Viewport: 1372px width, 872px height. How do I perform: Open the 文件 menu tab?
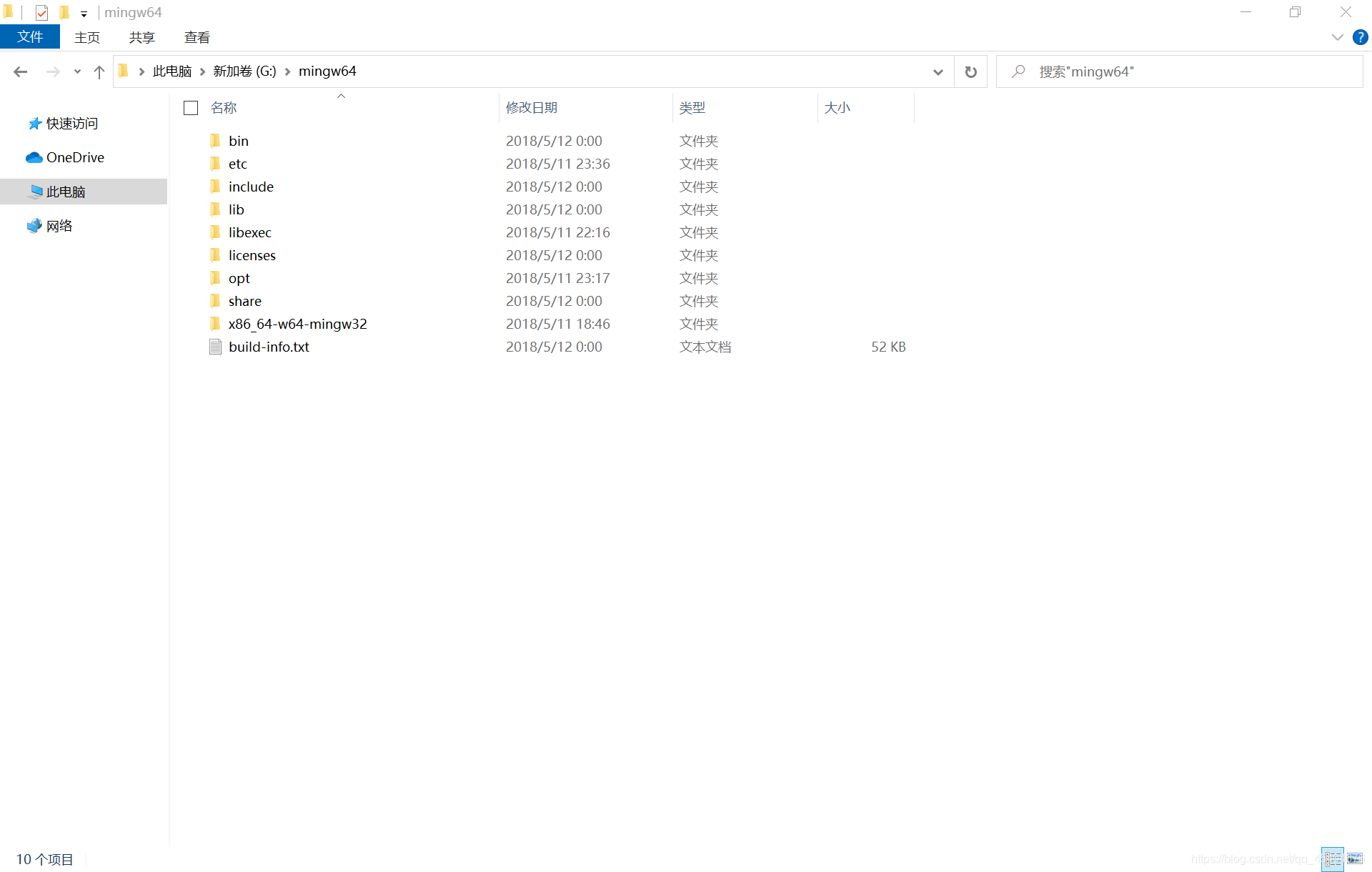[x=29, y=37]
